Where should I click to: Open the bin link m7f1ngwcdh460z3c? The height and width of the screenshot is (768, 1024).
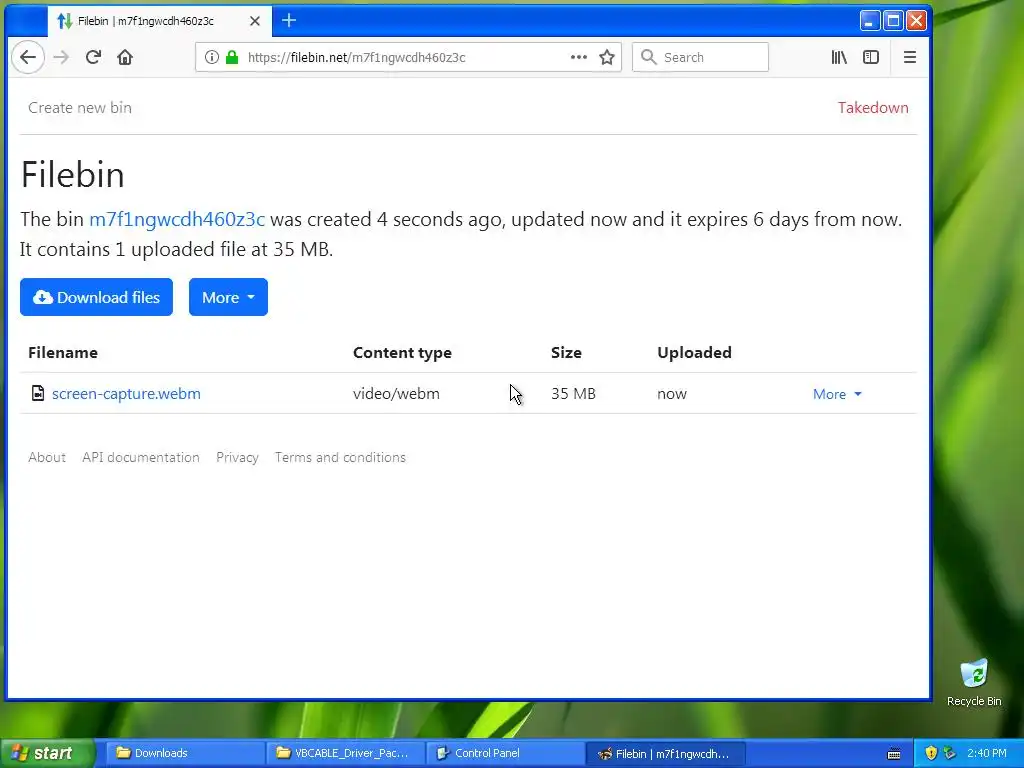point(177,219)
